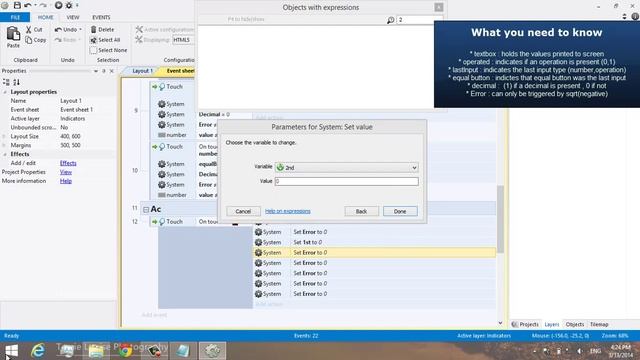Switch to the Layout 1 tab
This screenshot has width=640, height=360.
click(x=142, y=71)
